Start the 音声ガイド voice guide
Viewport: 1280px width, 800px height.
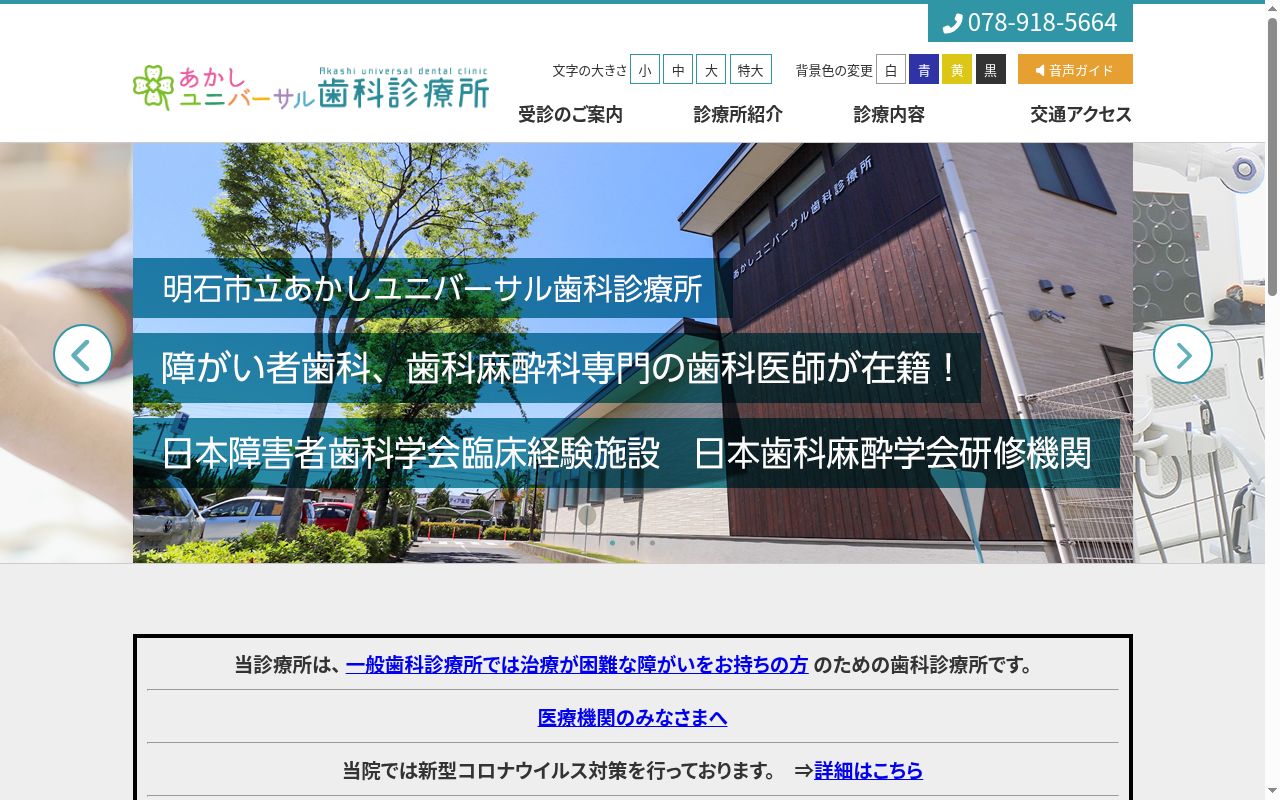pyautogui.click(x=1075, y=69)
